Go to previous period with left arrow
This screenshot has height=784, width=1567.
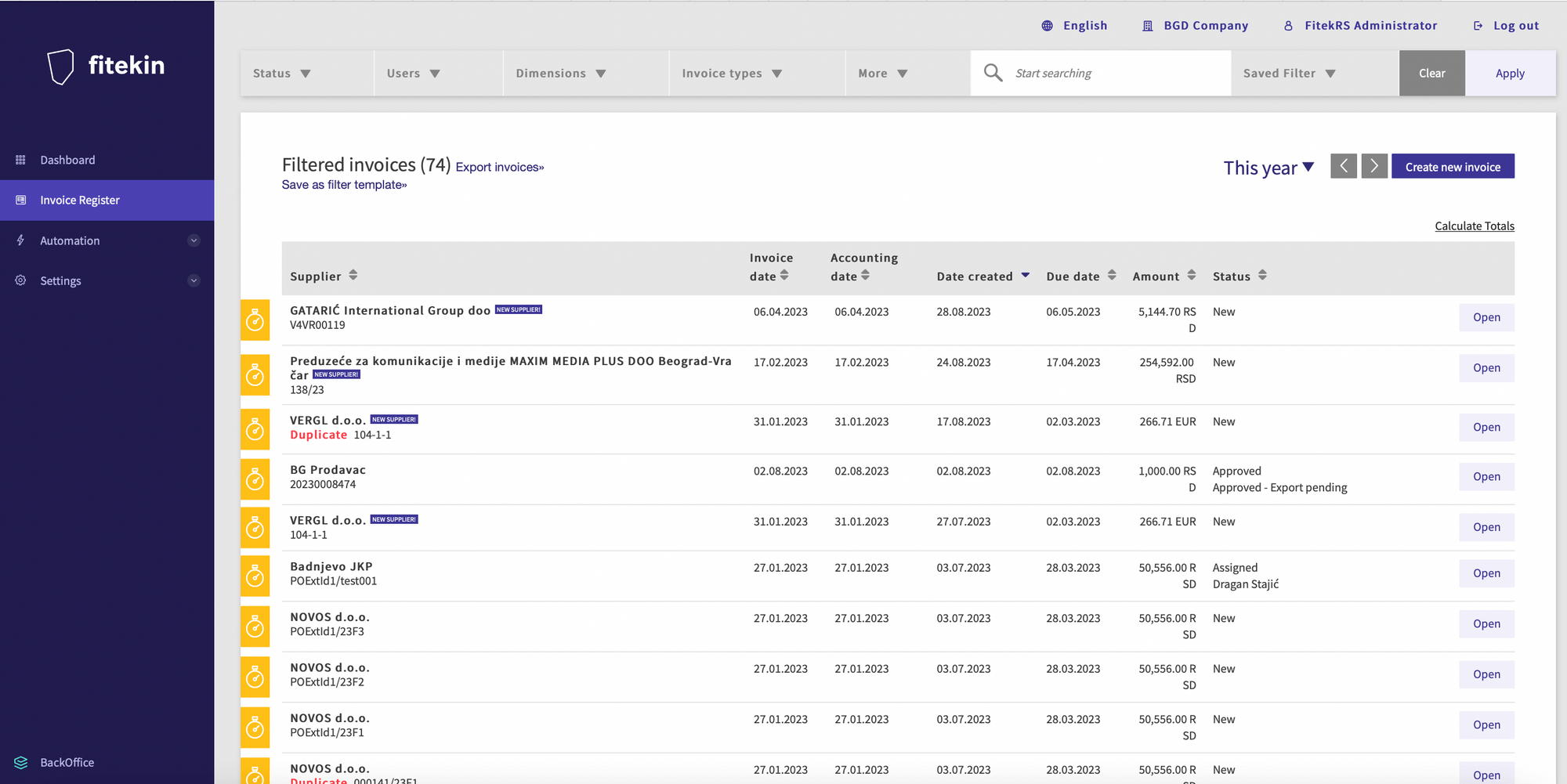coord(1343,166)
